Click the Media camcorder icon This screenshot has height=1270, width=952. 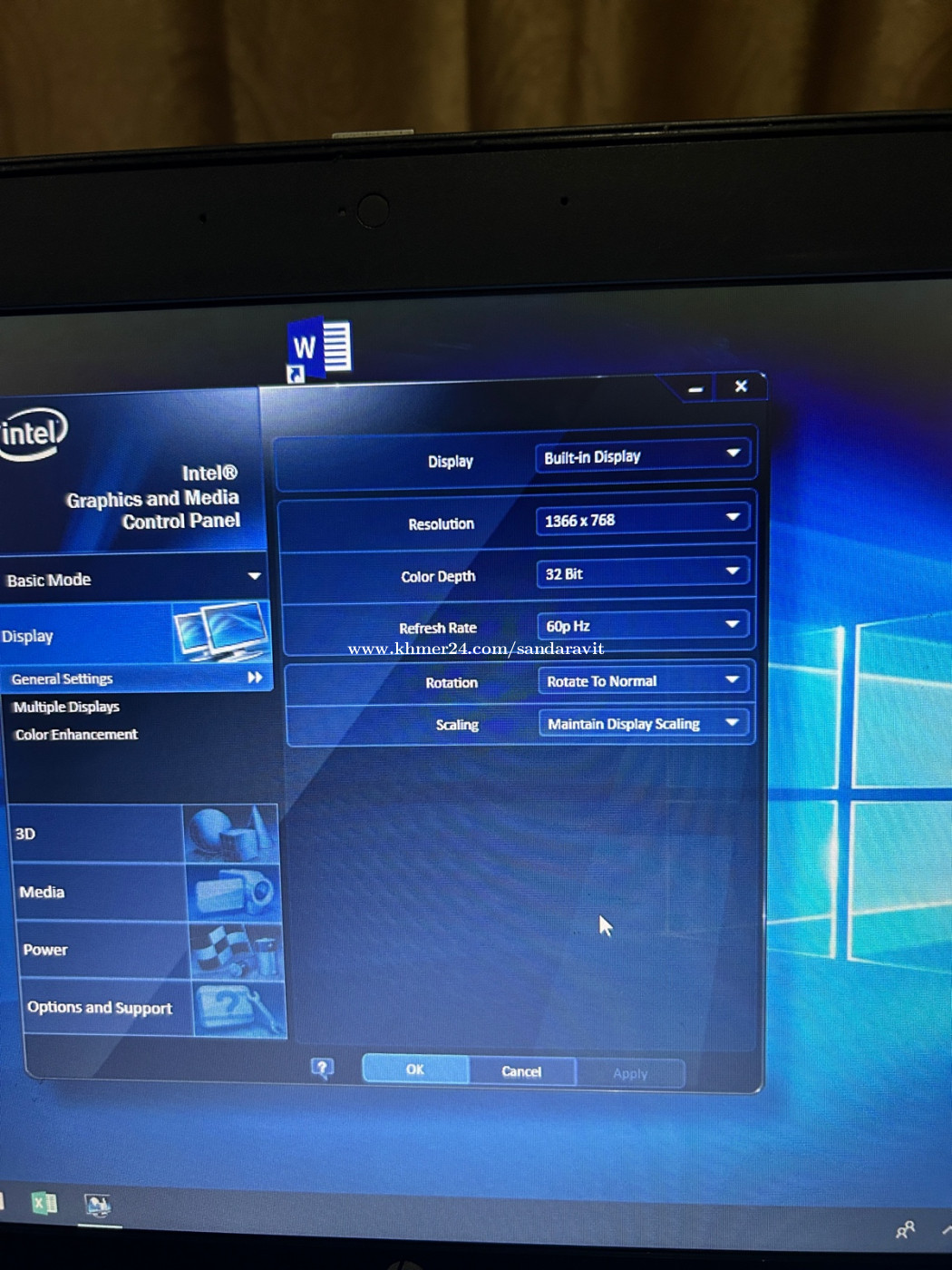click(x=234, y=892)
